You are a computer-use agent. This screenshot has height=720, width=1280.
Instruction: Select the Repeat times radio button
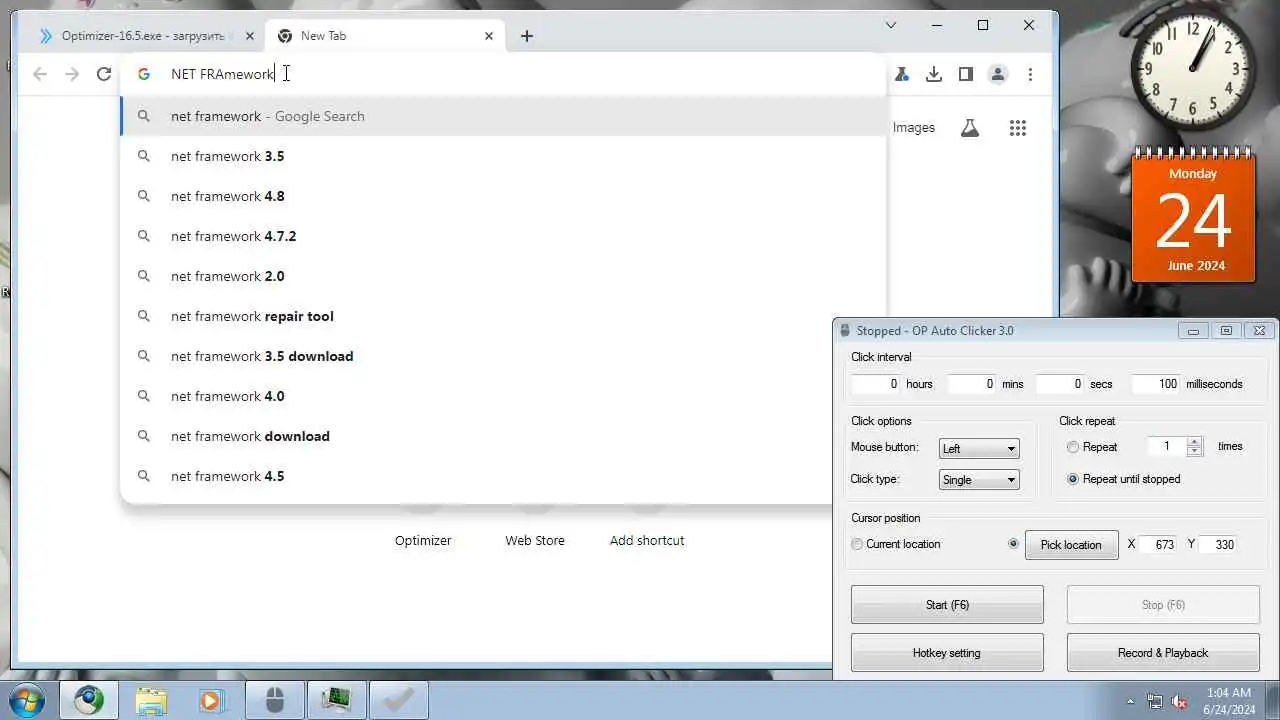1073,447
